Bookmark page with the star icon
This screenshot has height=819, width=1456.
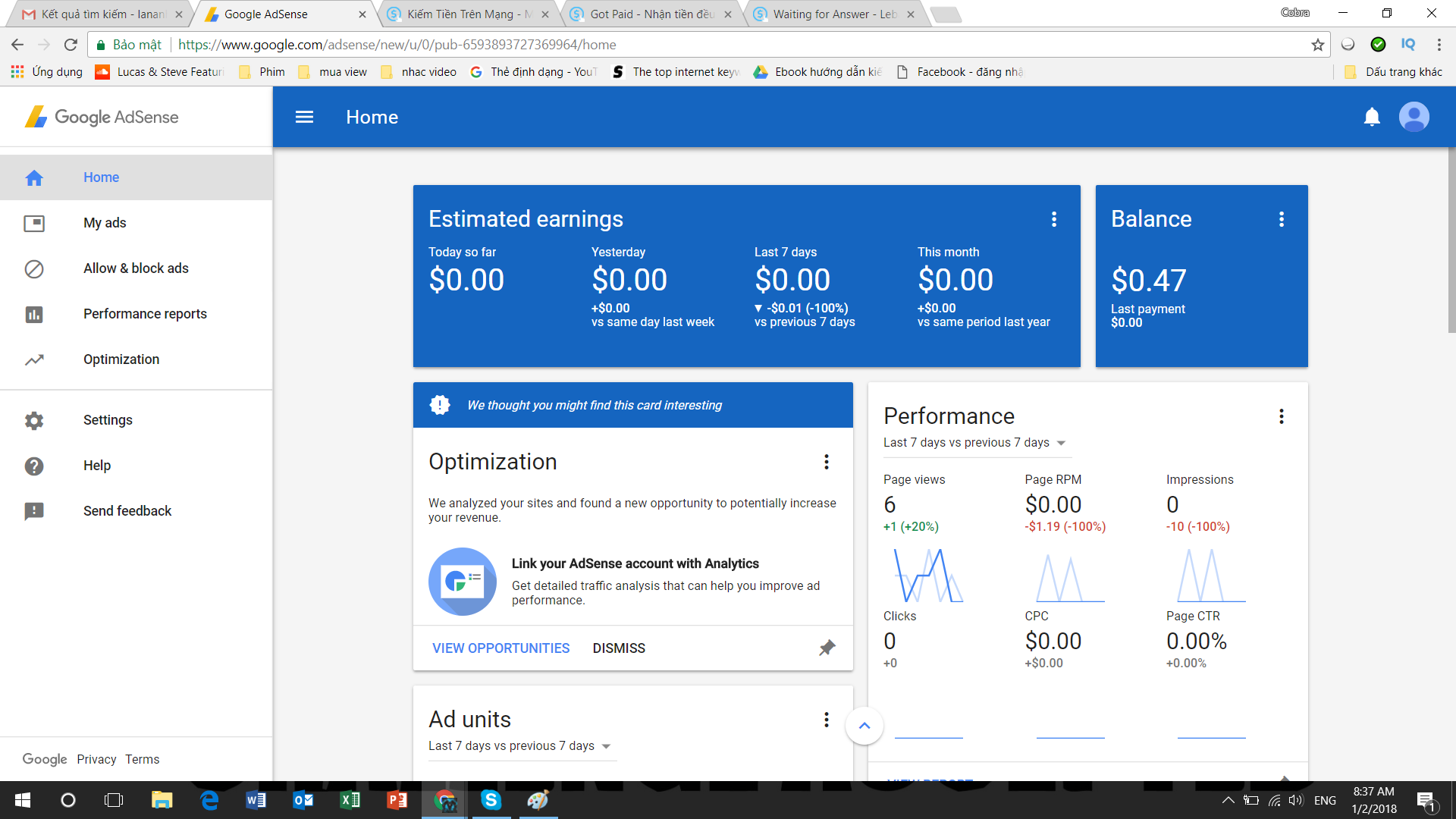pos(1317,45)
